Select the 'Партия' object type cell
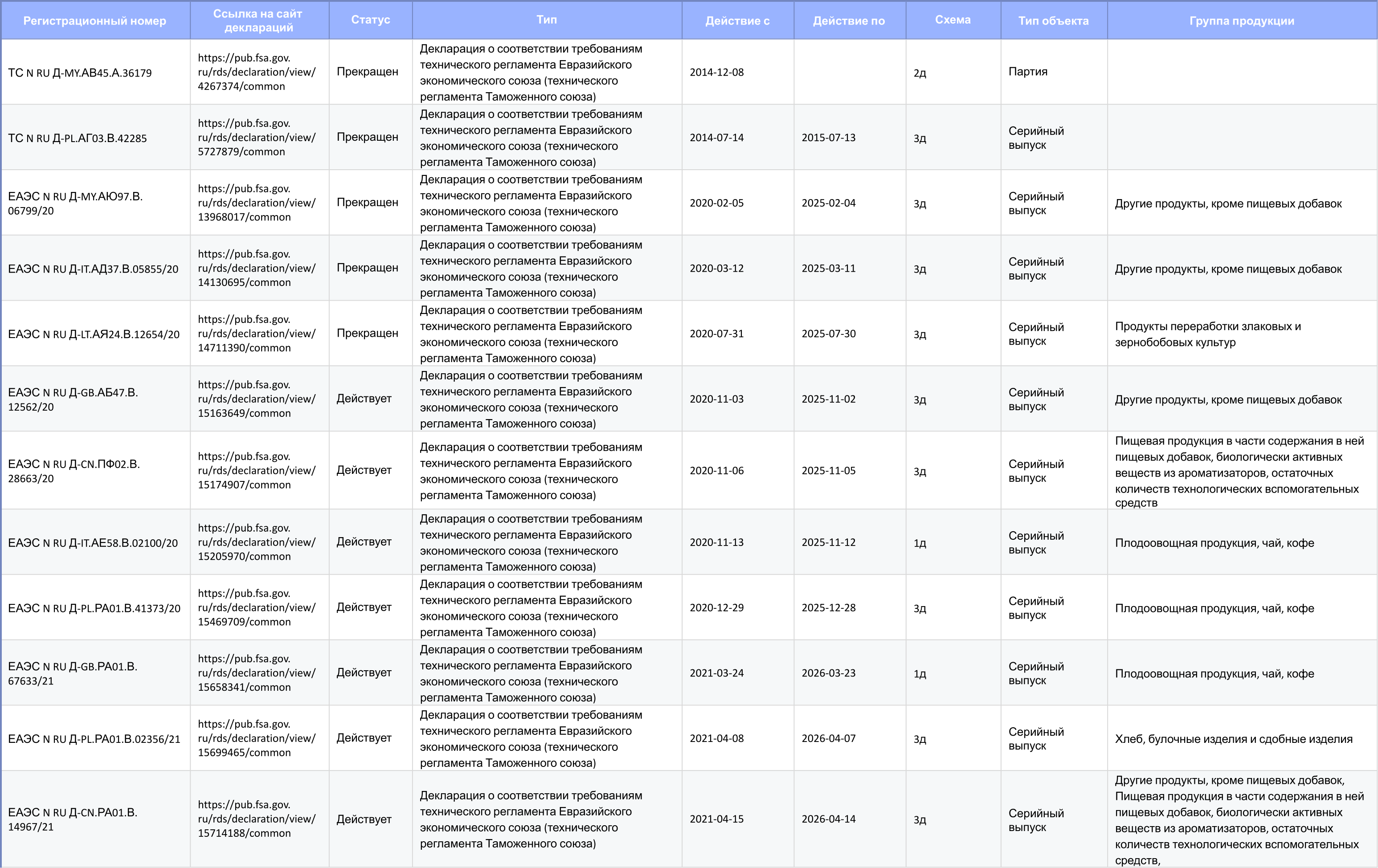 (x=1028, y=72)
